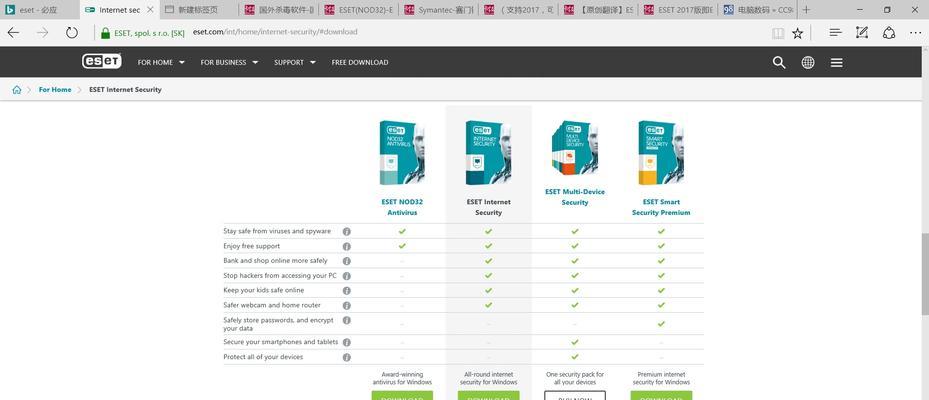
Task: Refresh the current page
Action: tap(72, 33)
